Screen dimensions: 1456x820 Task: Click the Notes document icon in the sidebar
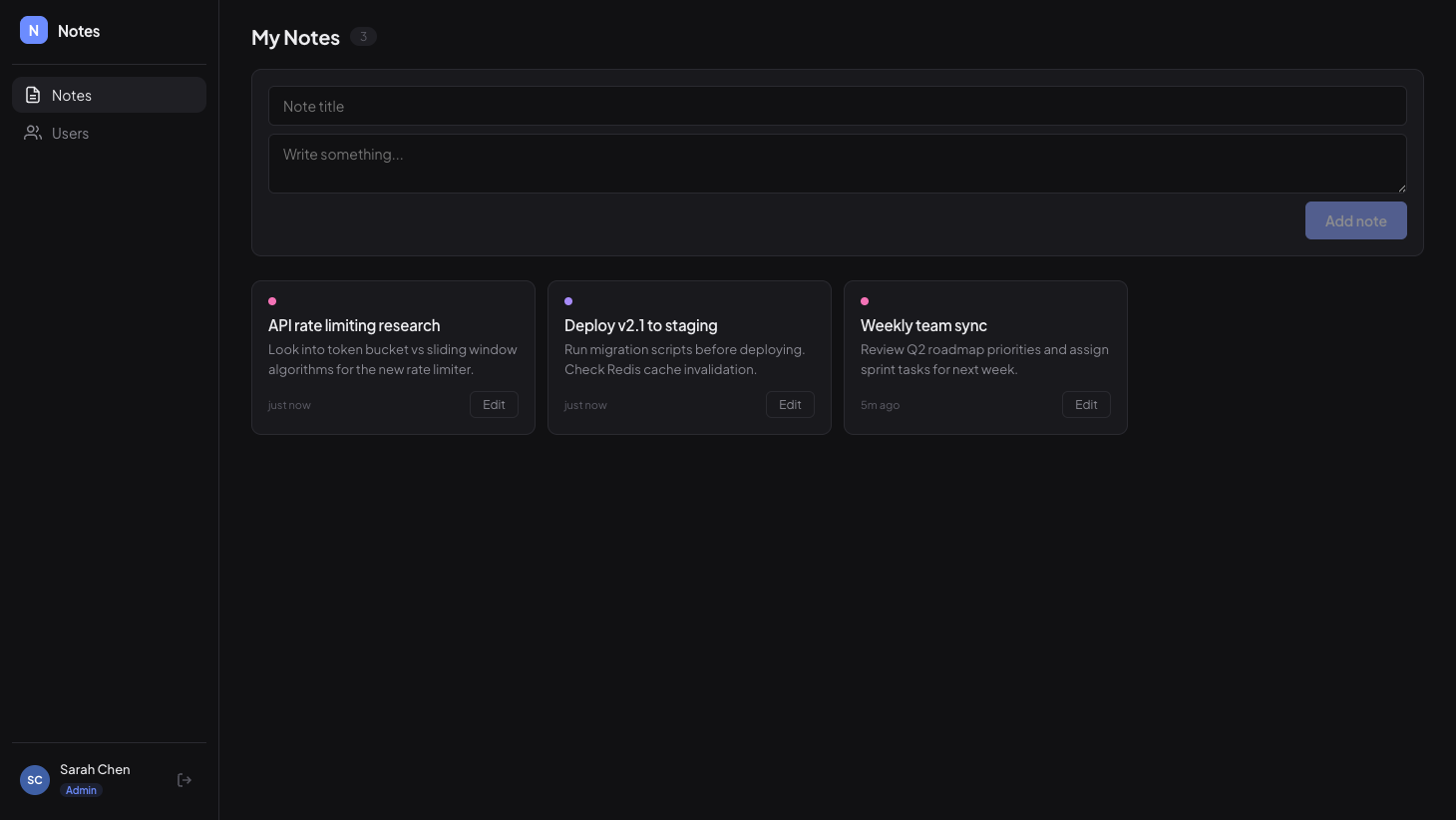[33, 95]
